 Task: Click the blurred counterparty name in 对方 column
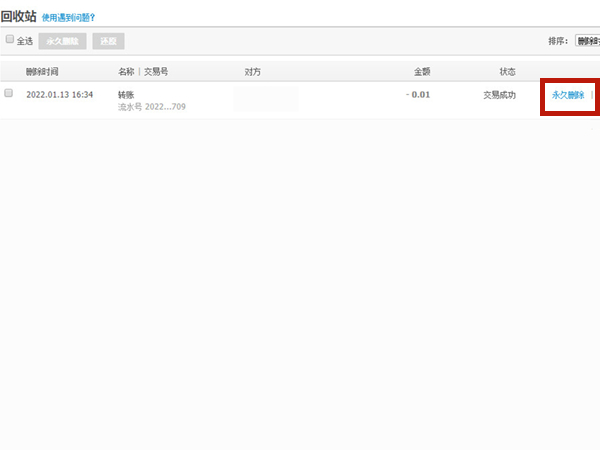coord(266,99)
